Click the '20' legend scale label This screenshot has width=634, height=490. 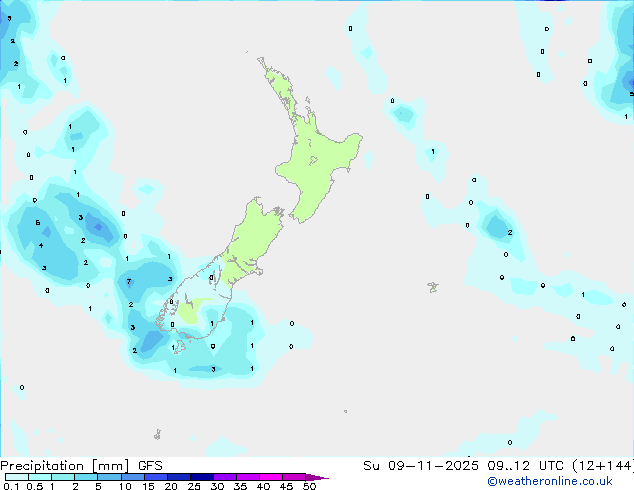pos(171,486)
